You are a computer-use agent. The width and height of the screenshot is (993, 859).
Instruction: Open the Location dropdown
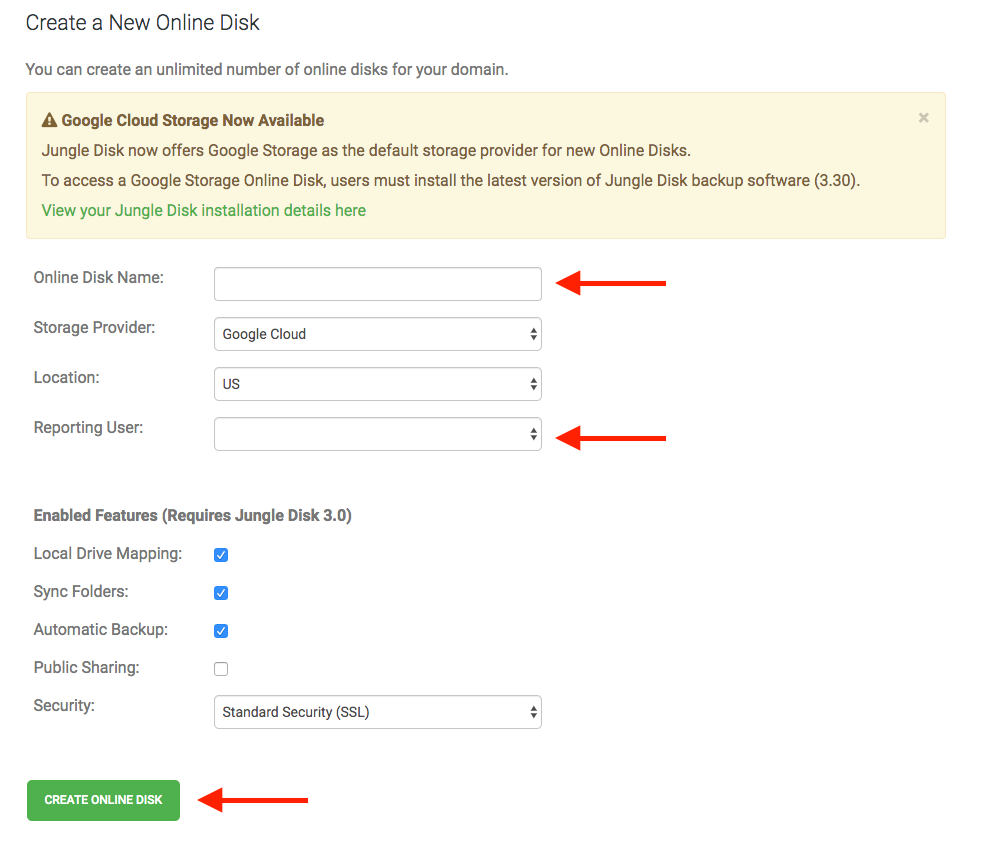pos(377,384)
